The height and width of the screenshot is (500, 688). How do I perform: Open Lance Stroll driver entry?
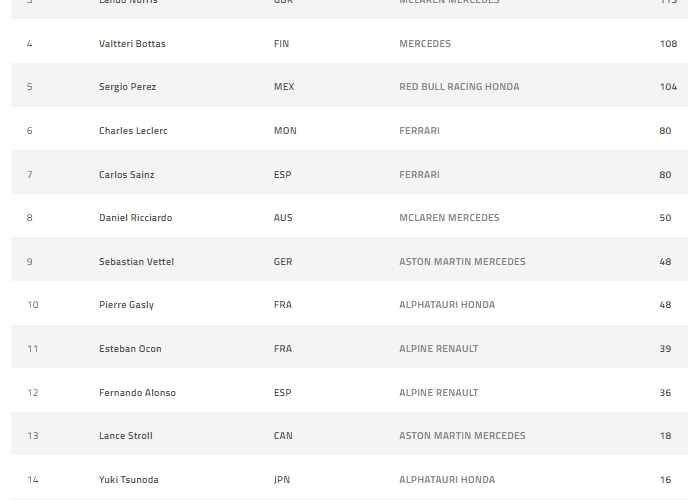[x=125, y=436]
